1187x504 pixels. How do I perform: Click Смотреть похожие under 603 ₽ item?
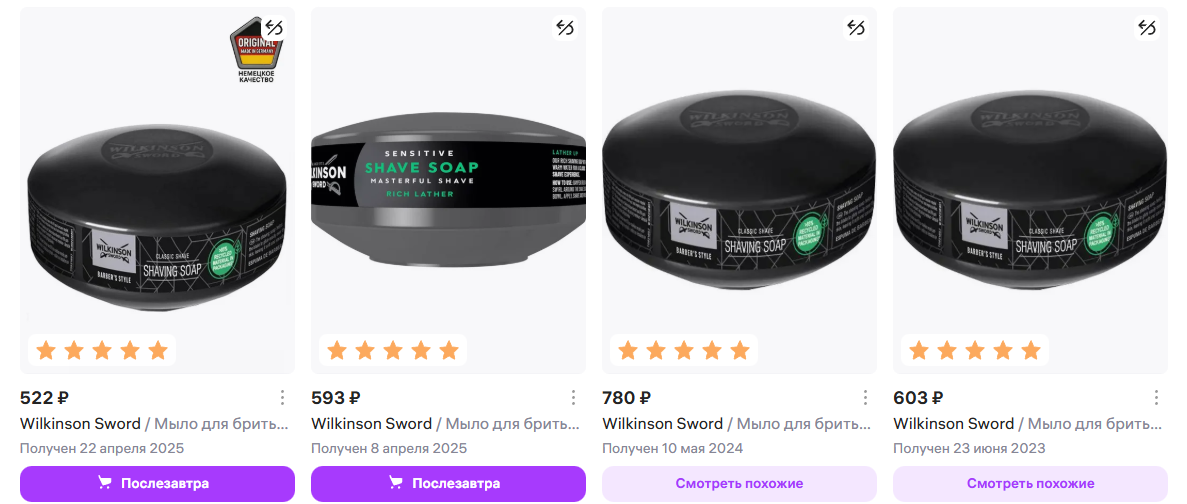(x=1030, y=483)
